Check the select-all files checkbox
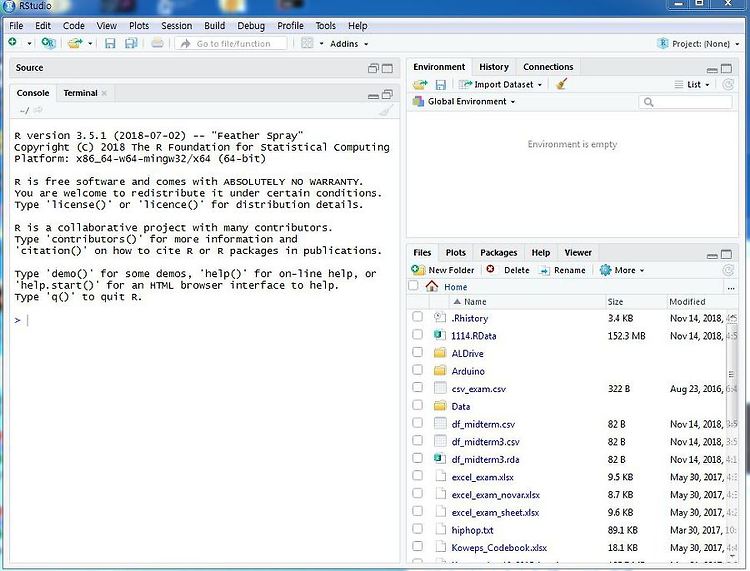This screenshot has width=750, height=571. coord(414,286)
